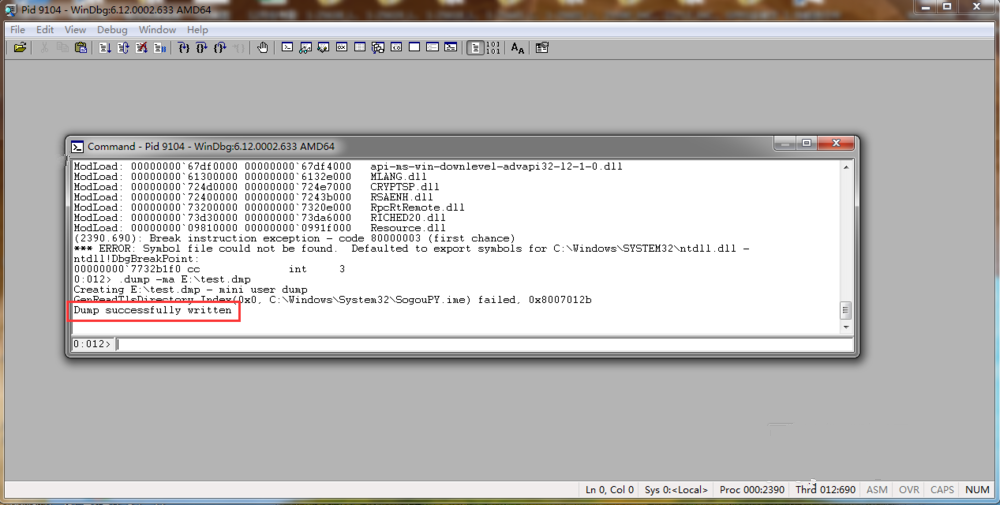Viewport: 1000px width, 505px height.
Task: Open the Debug menu
Action: pos(112,29)
